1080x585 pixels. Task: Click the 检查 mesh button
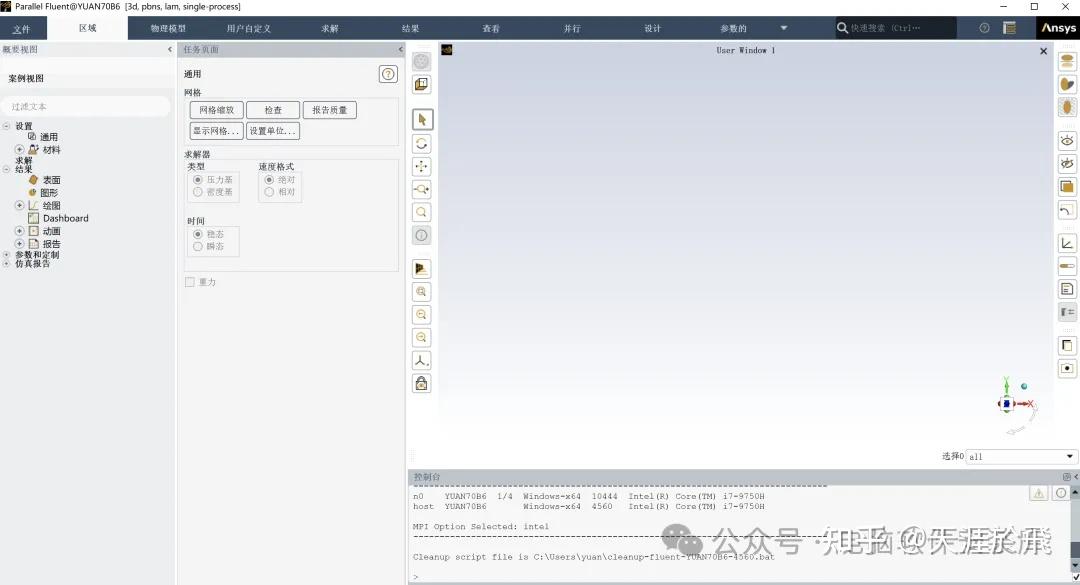(273, 110)
